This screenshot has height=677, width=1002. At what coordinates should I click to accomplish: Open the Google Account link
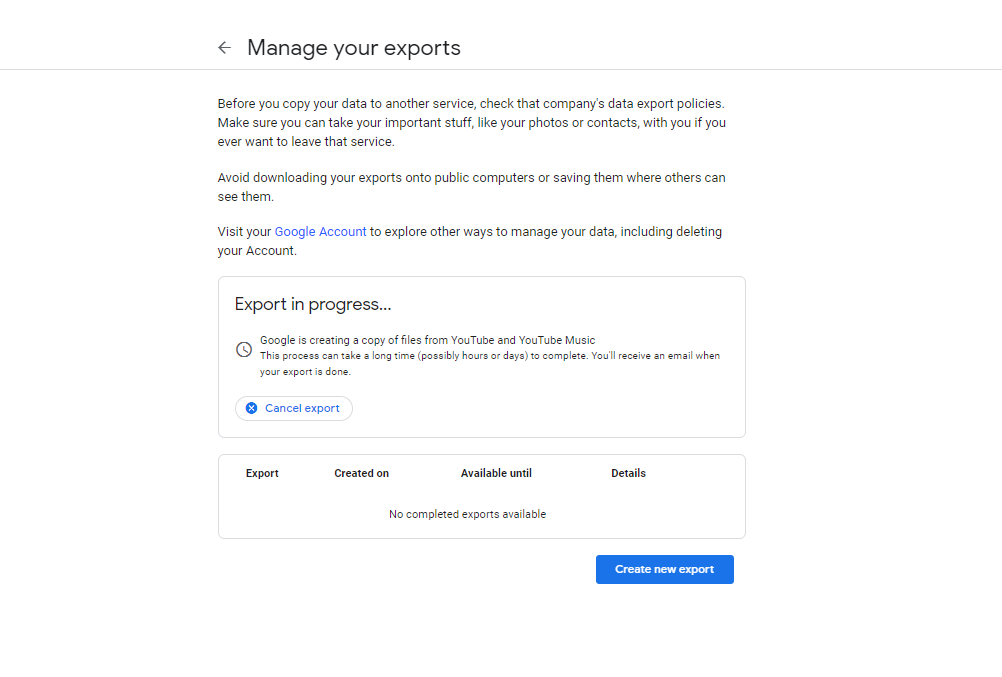click(320, 232)
